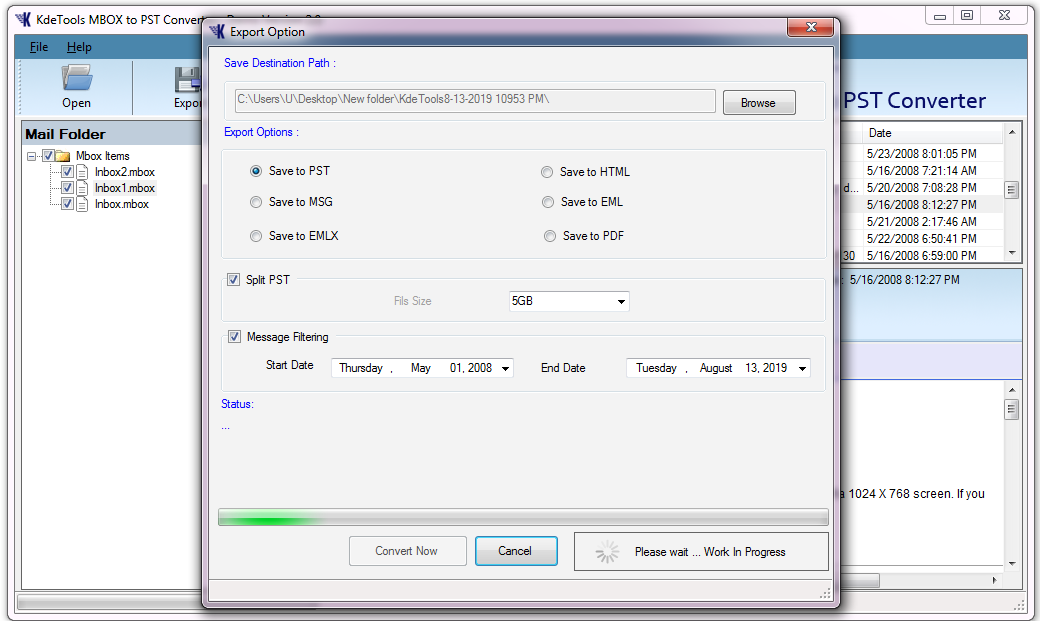Minimize the main converter window

click(940, 15)
